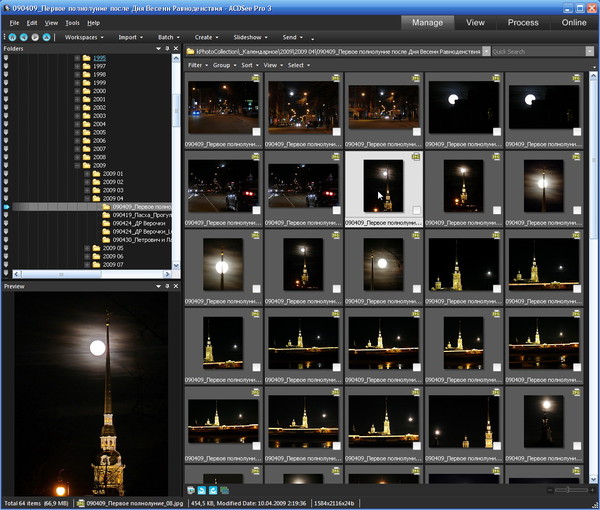
Task: Click the zoom in plus icon
Action: pyautogui.click(x=592, y=490)
